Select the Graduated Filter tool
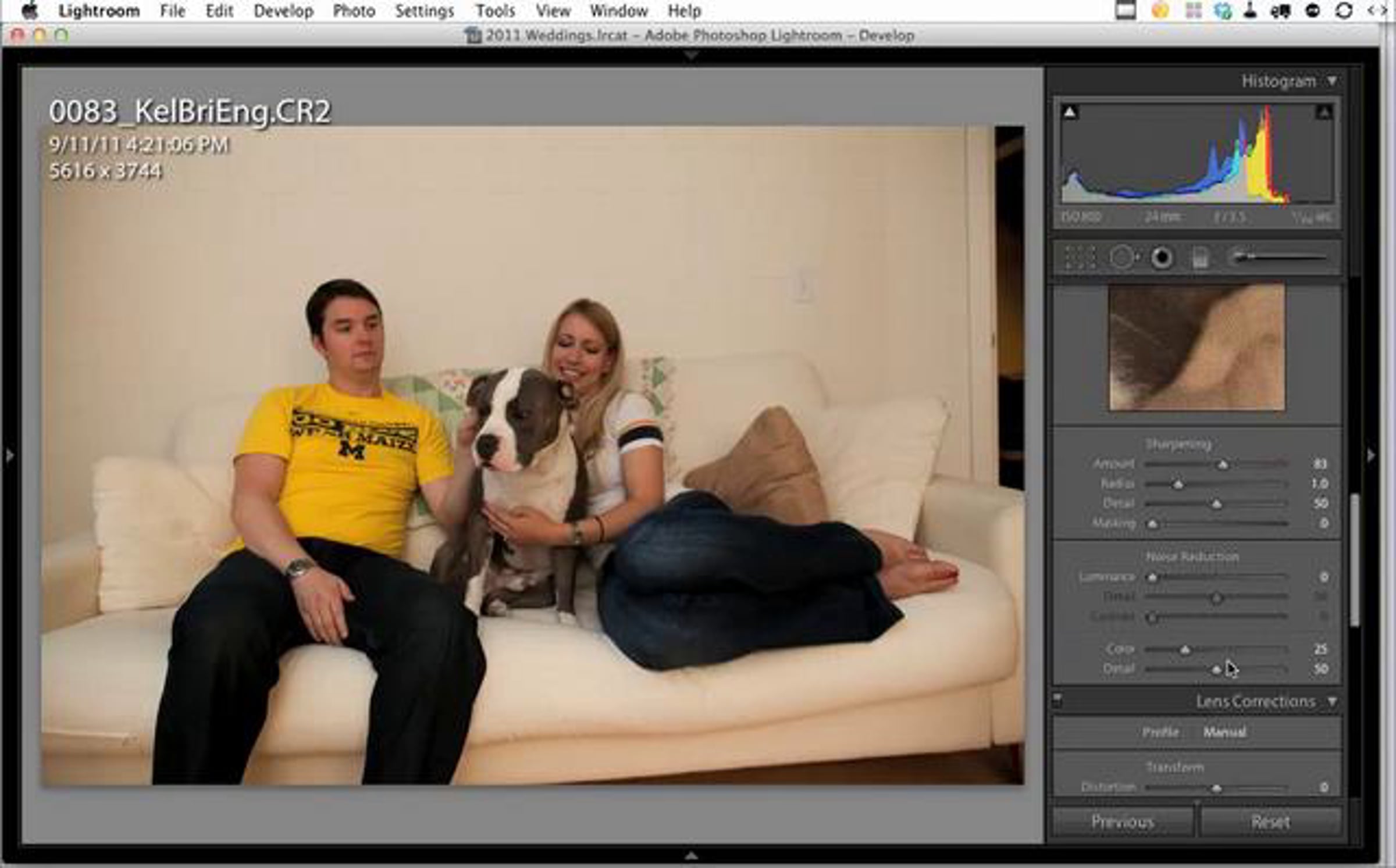This screenshot has height=868, width=1396. coord(1200,258)
